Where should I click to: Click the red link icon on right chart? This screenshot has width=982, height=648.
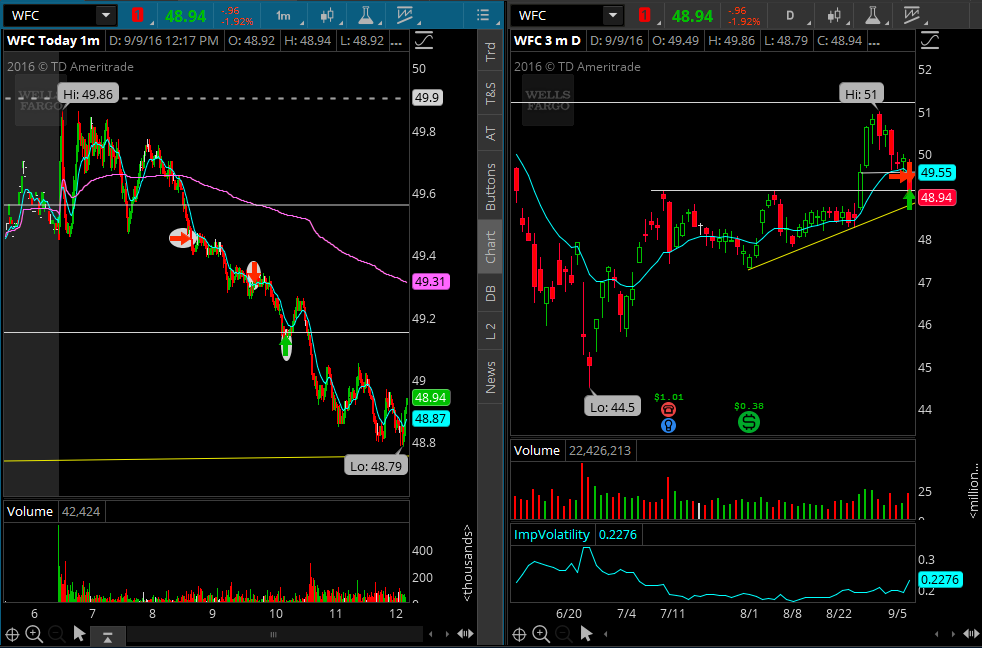coord(644,15)
